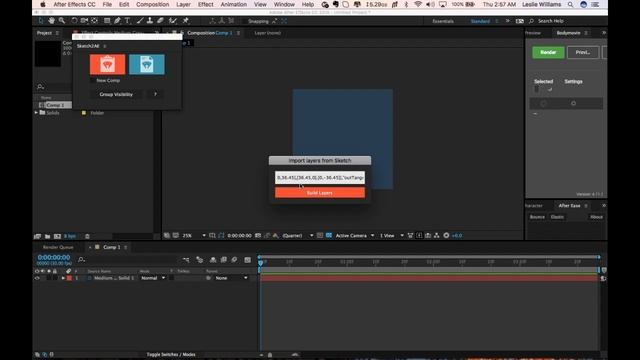Click the new folder icon in Project panel
The image size is (640, 360).
(47, 236)
